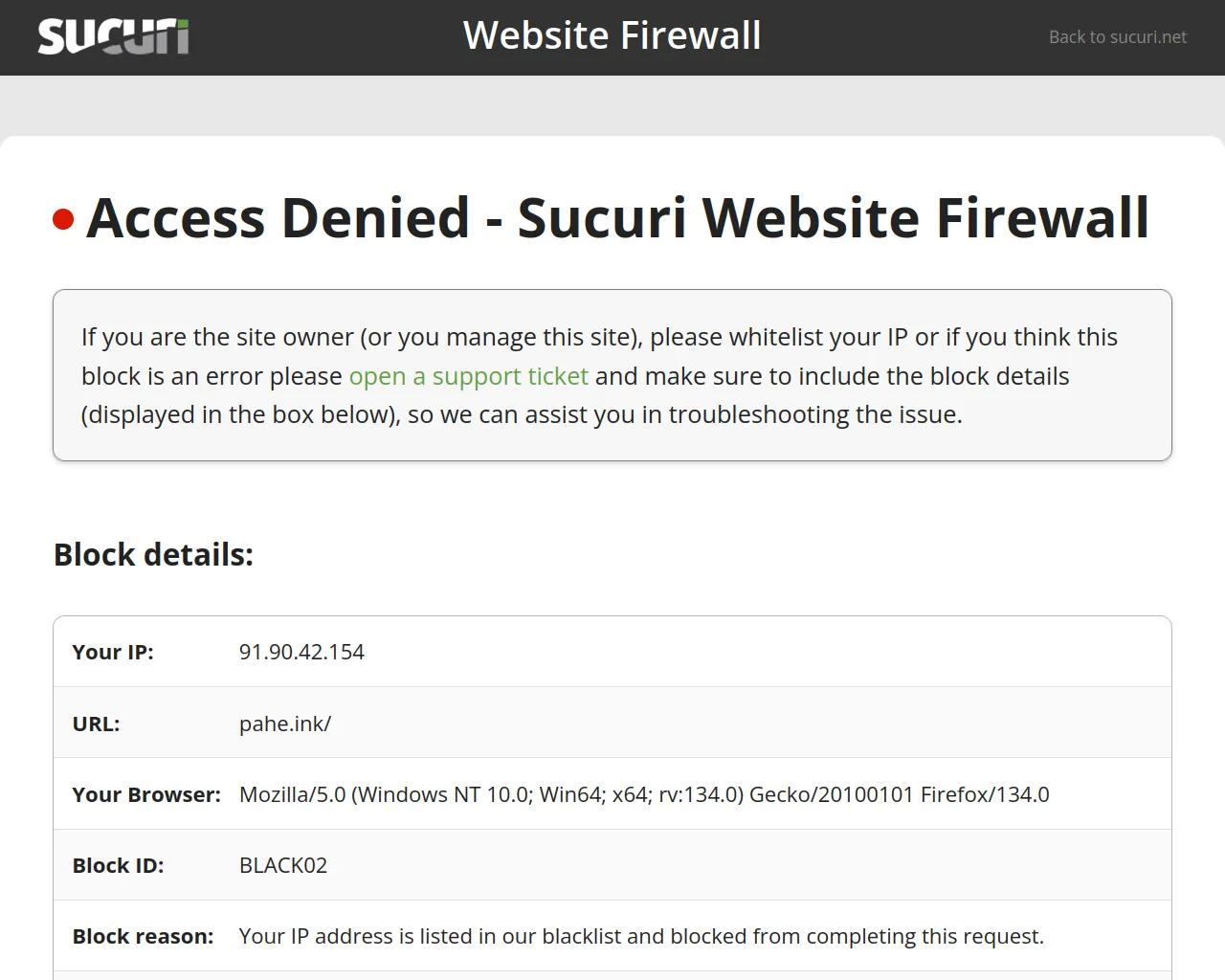Click the Sucuri logo in the header

113,36
